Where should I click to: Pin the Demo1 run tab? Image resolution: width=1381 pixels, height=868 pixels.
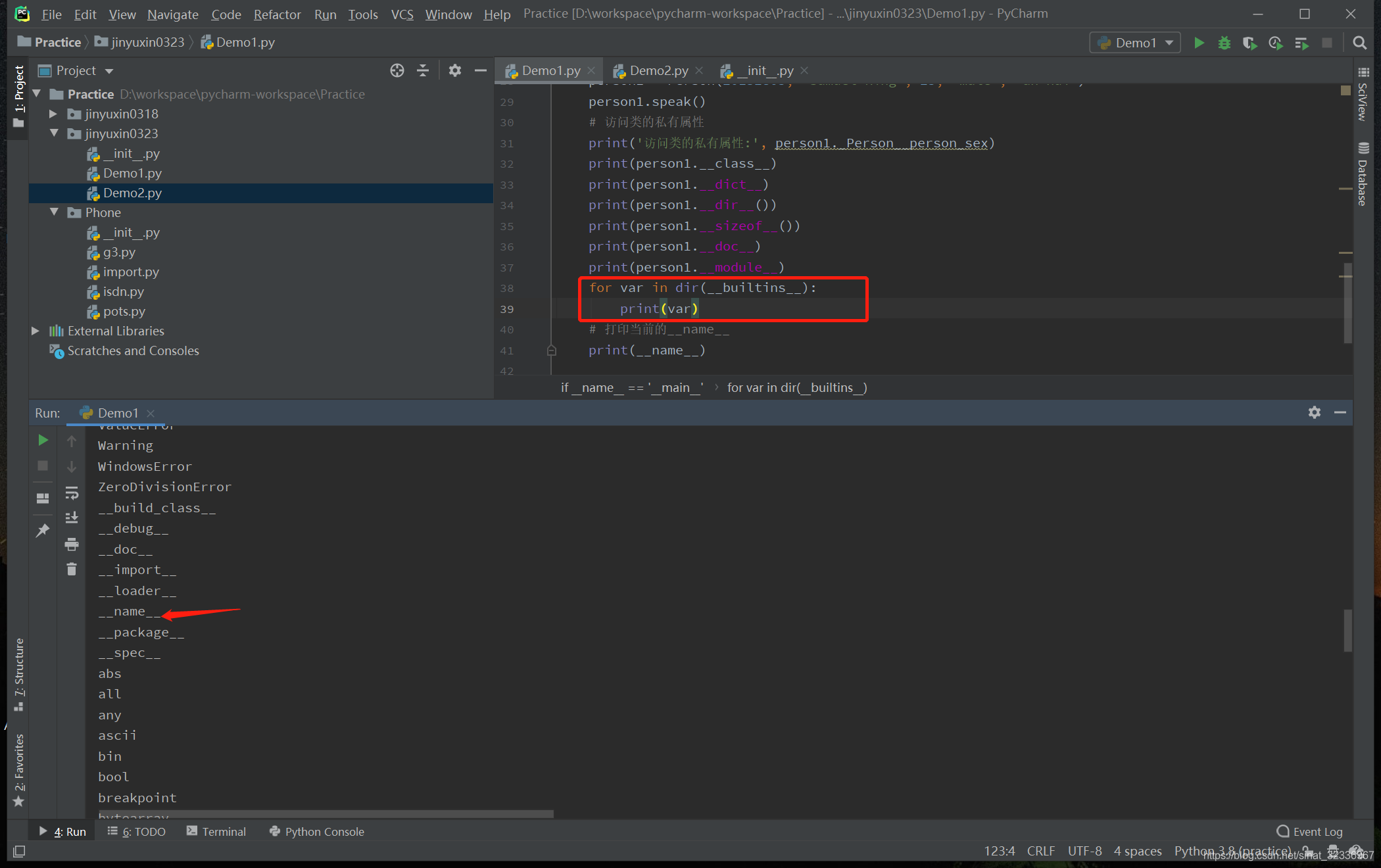click(x=43, y=530)
